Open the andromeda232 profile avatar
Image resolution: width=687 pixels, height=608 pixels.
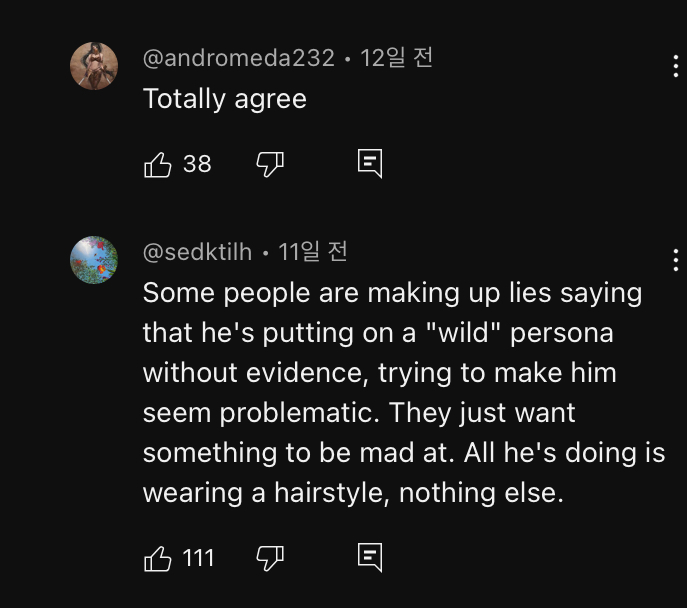[x=94, y=66]
